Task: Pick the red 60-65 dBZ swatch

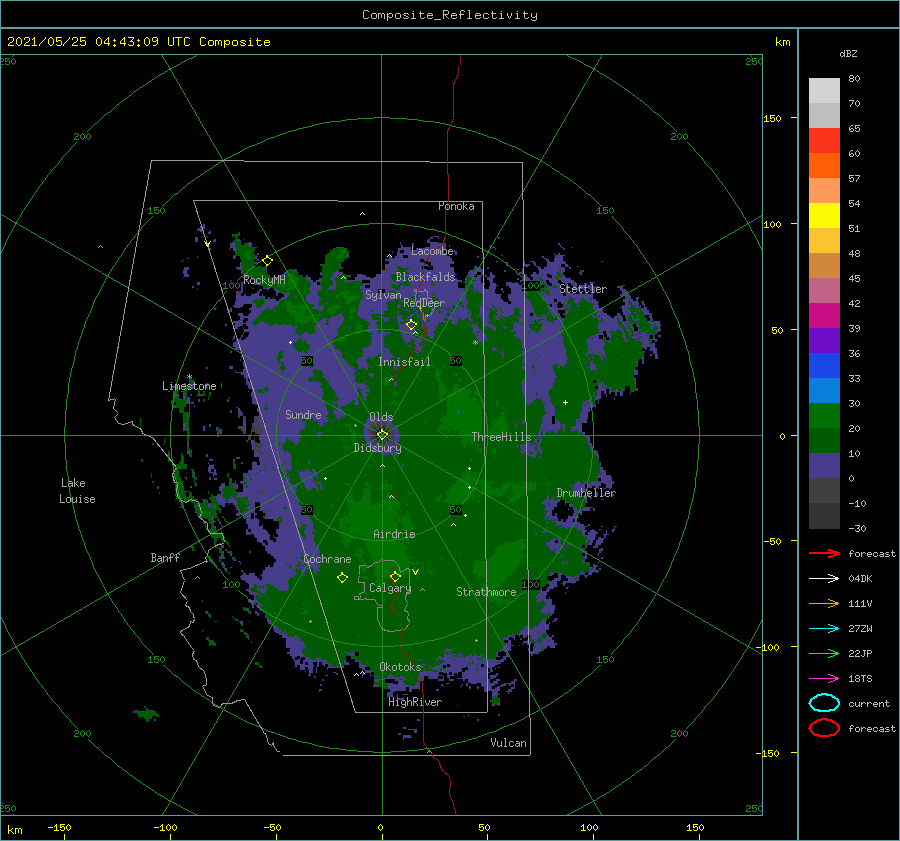Action: click(824, 141)
